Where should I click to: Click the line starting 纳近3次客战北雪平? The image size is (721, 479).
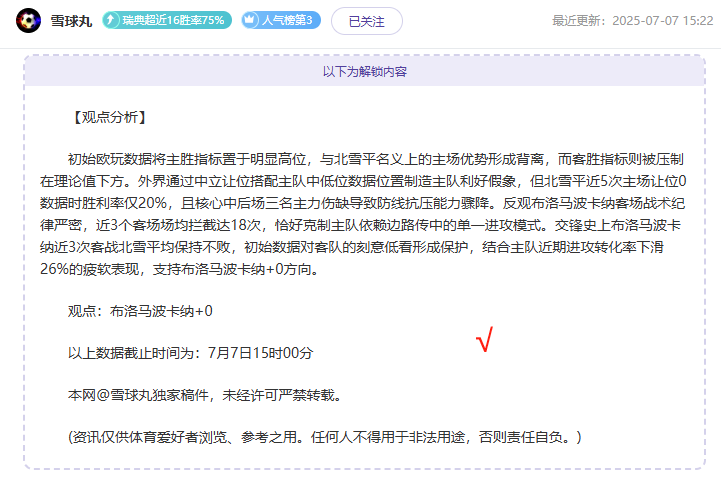tap(352, 247)
